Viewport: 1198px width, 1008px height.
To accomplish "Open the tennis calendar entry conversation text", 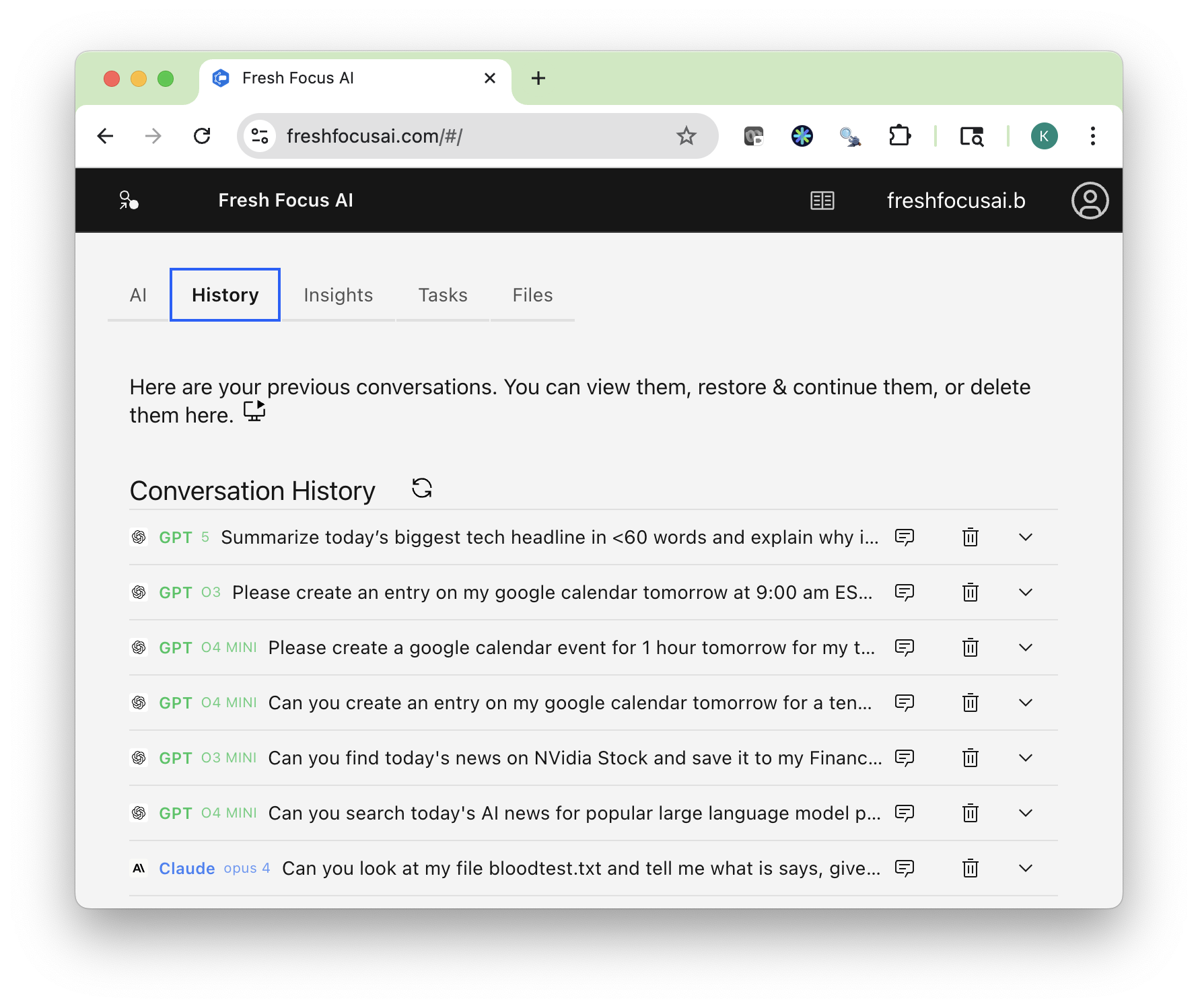I will 569,703.
